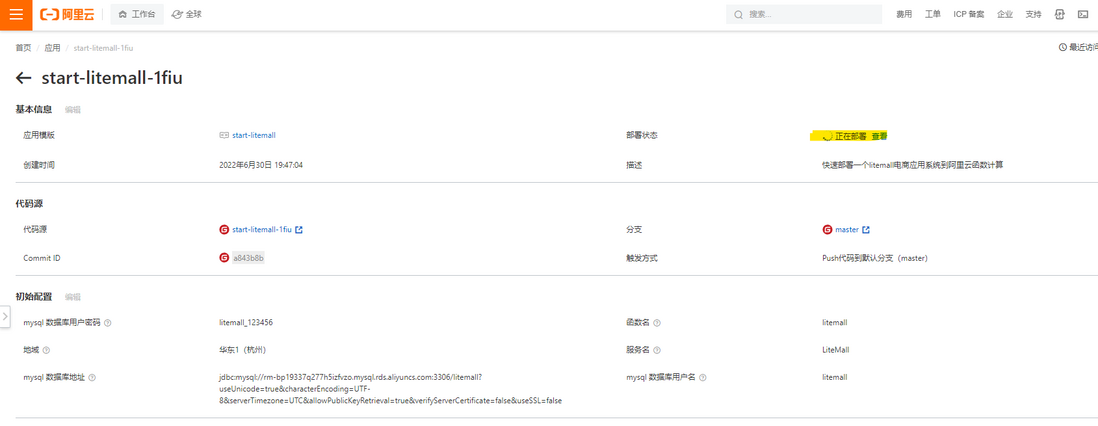Select the litemall_123456 password value
The width and height of the screenshot is (1098, 426).
246,323
